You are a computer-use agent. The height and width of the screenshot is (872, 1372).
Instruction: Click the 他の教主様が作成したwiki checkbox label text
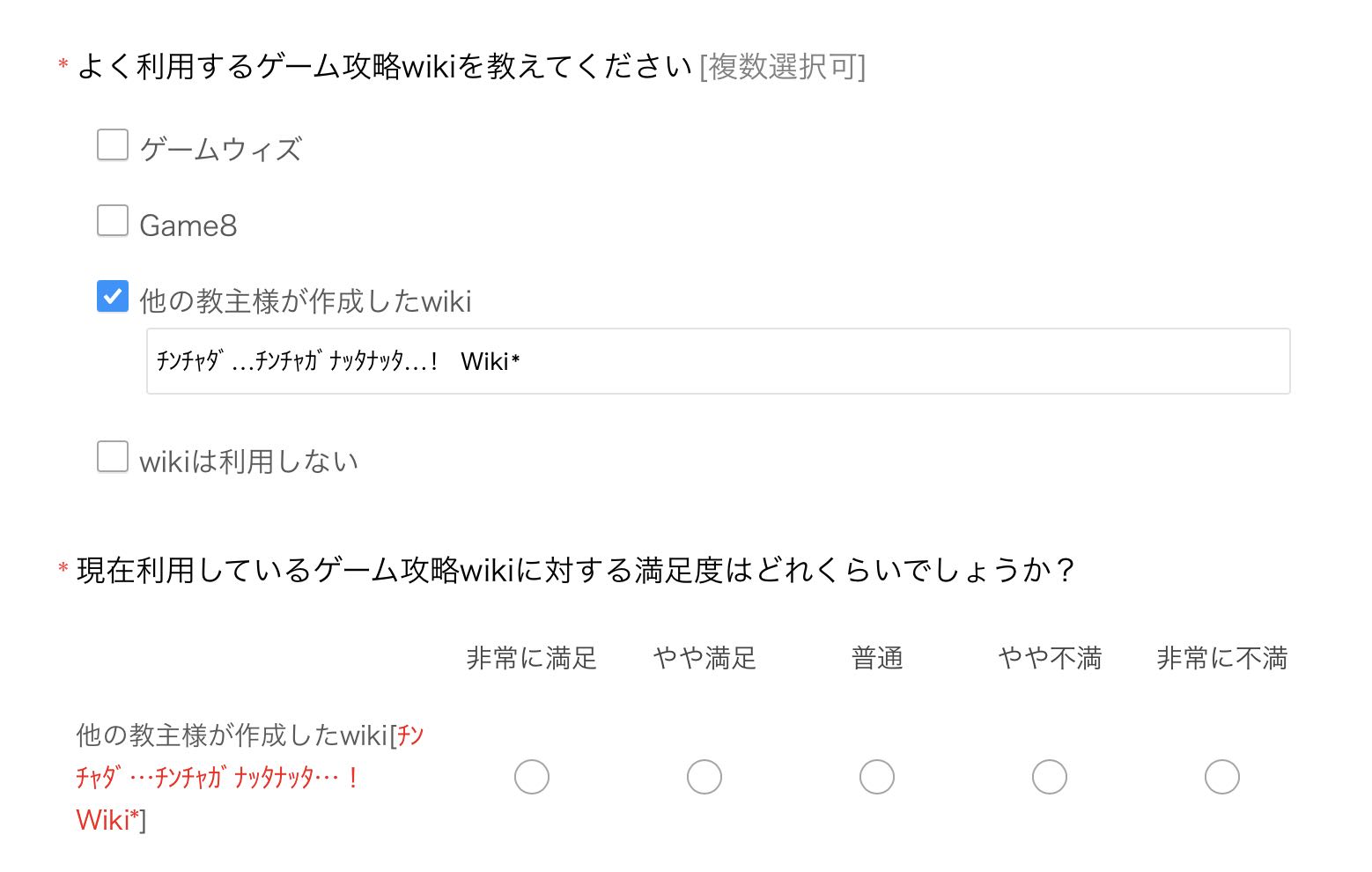306,301
